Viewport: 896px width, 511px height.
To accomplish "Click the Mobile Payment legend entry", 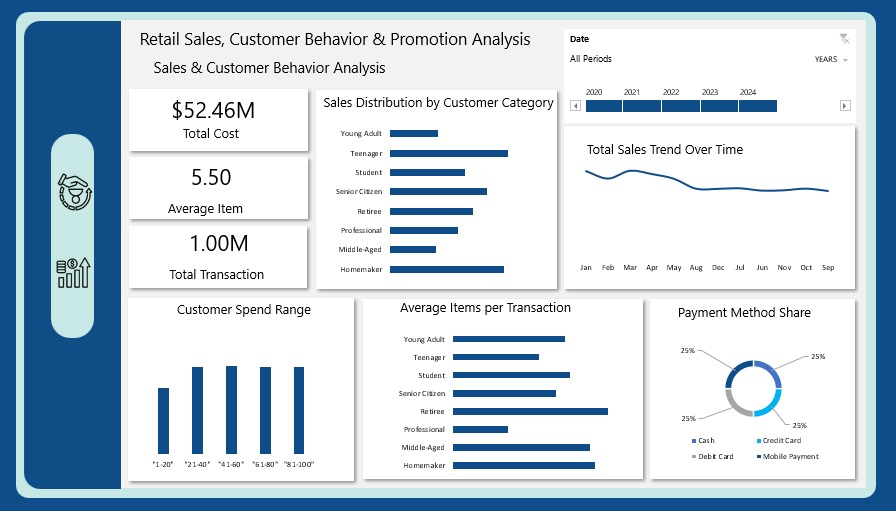I will coord(787,457).
